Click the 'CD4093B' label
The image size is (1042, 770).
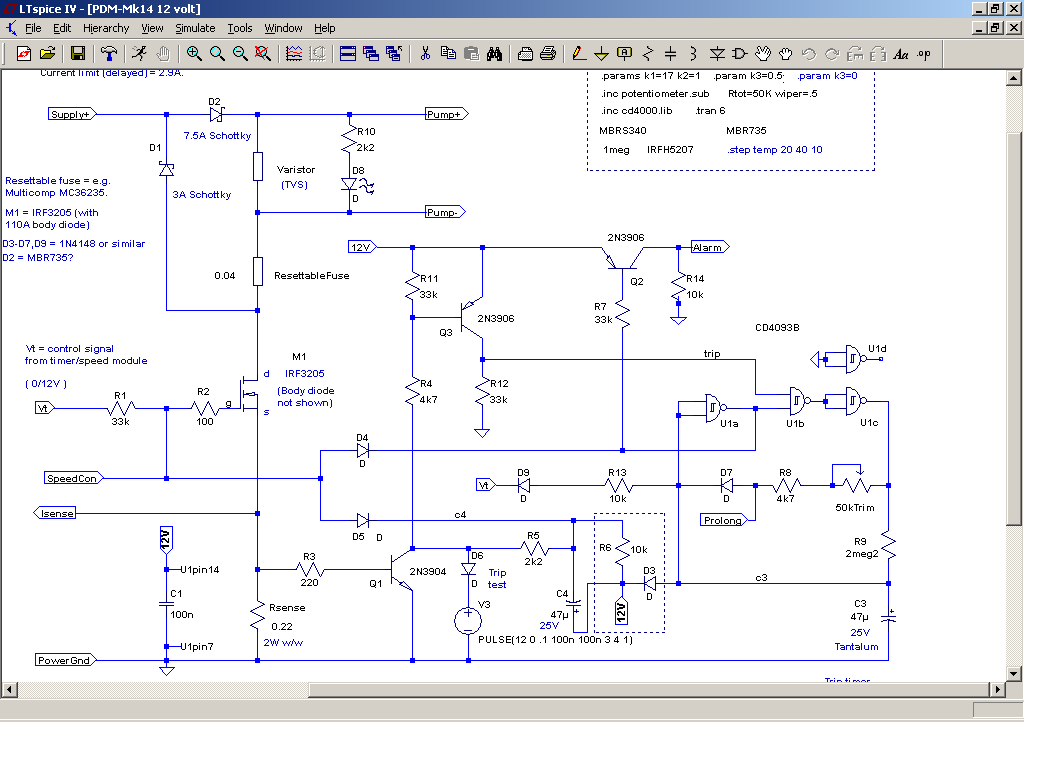(777, 328)
